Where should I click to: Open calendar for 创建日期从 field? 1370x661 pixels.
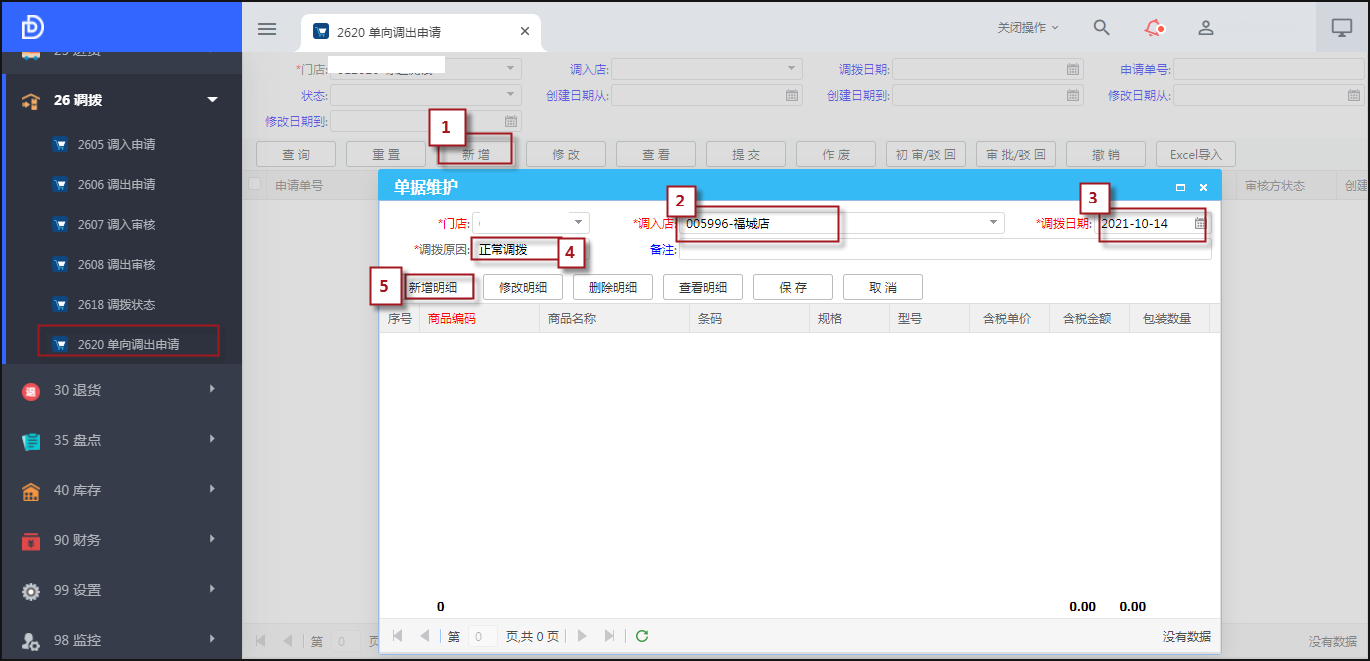coord(792,95)
